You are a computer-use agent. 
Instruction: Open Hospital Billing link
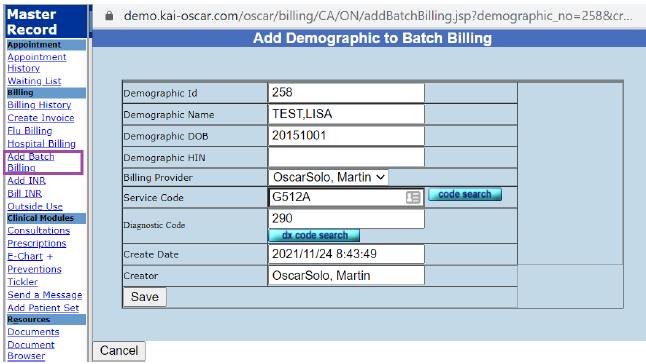pyautogui.click(x=42, y=144)
